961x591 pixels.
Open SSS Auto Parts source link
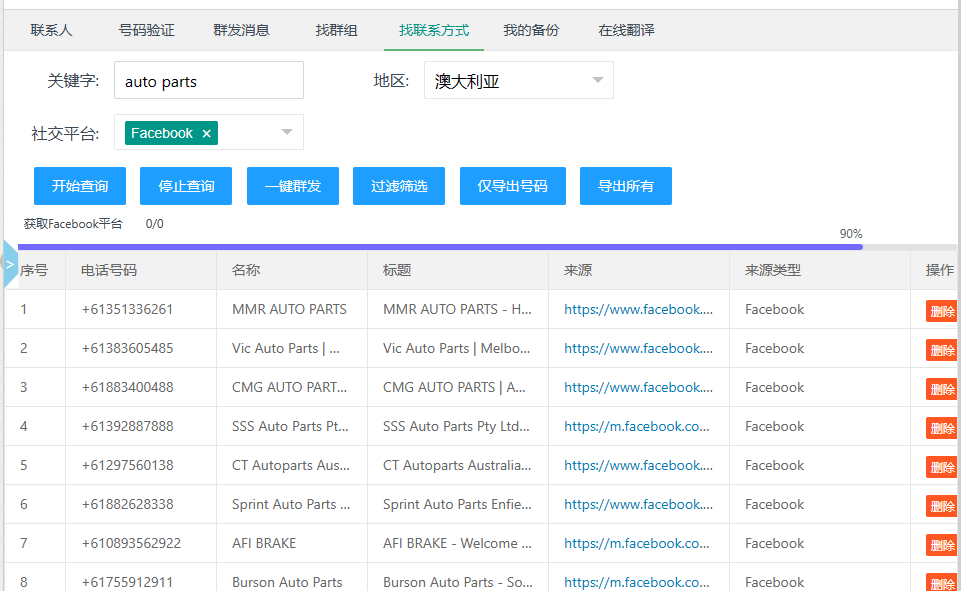637,426
